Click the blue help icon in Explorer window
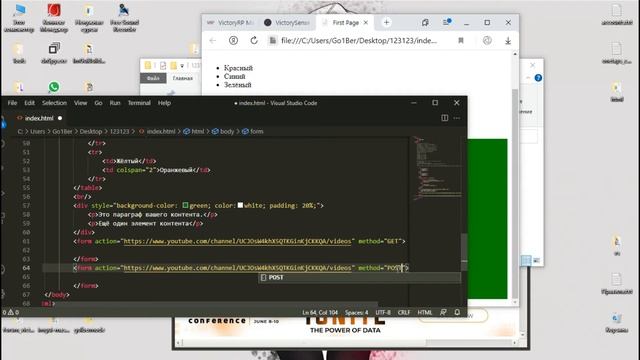640x360 pixels. [538, 78]
